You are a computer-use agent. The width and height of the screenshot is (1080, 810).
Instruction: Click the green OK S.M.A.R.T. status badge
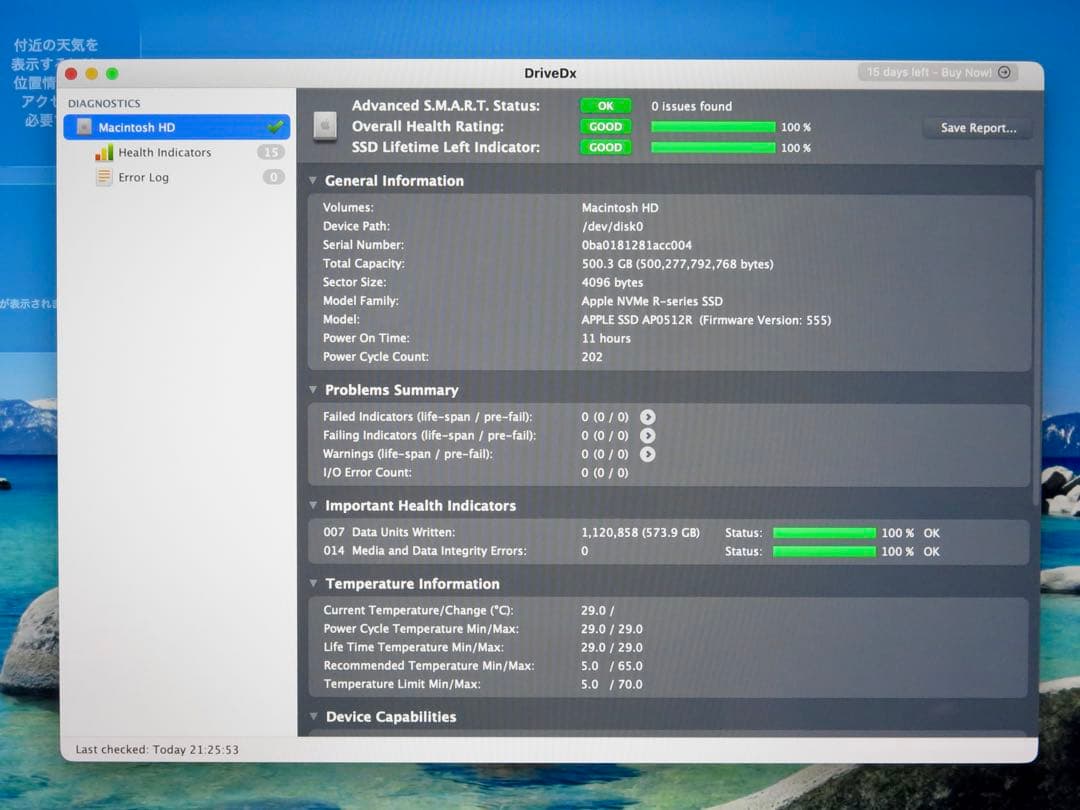coord(605,106)
